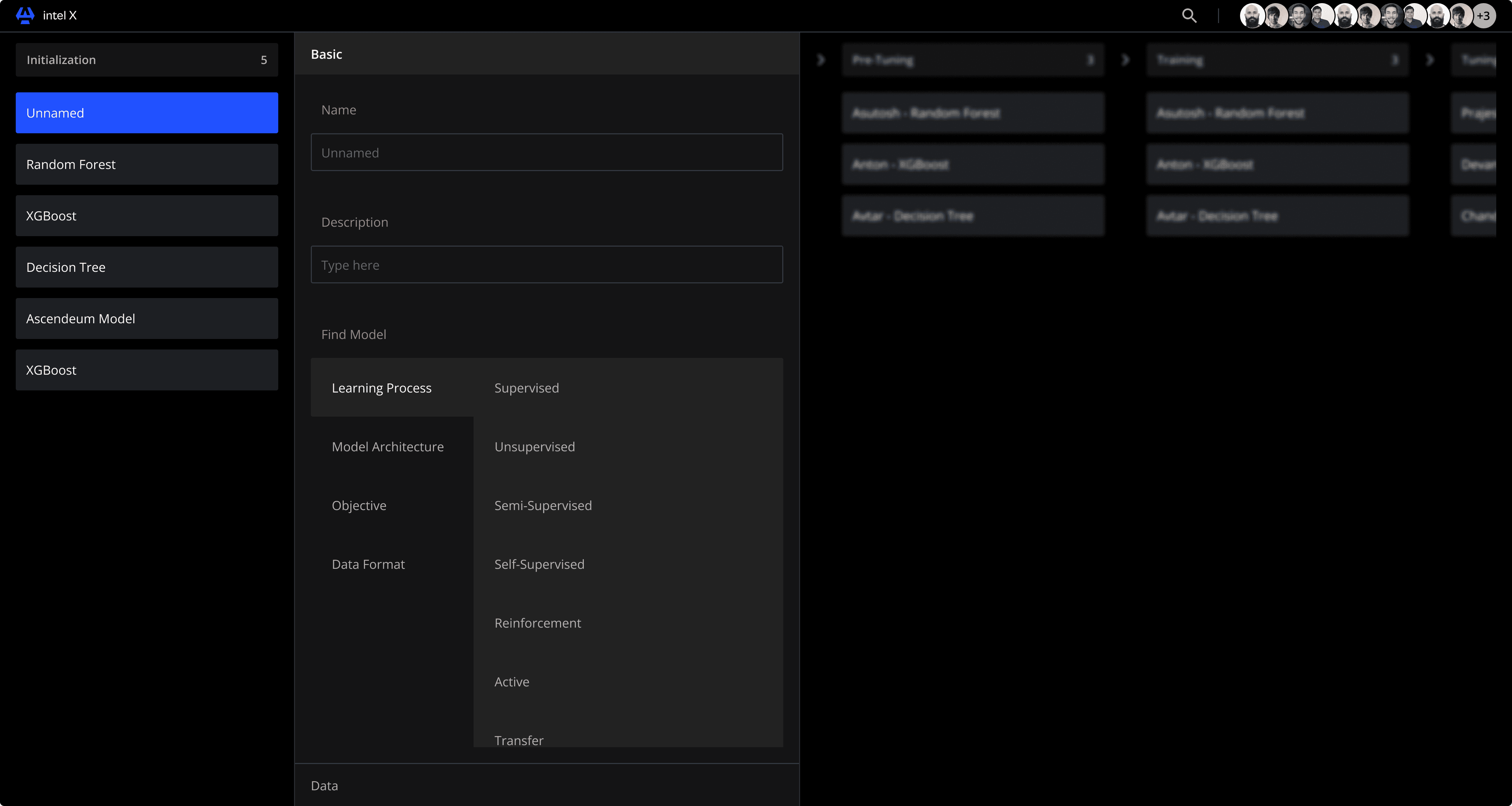This screenshot has width=1512, height=806.
Task: Open the Data Format filter category
Action: click(x=368, y=564)
